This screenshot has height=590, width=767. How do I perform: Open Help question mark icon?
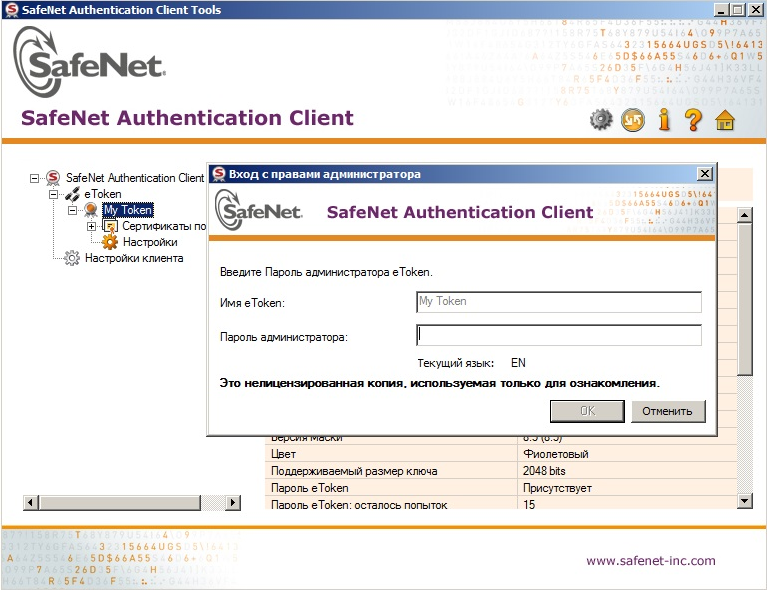coord(693,120)
